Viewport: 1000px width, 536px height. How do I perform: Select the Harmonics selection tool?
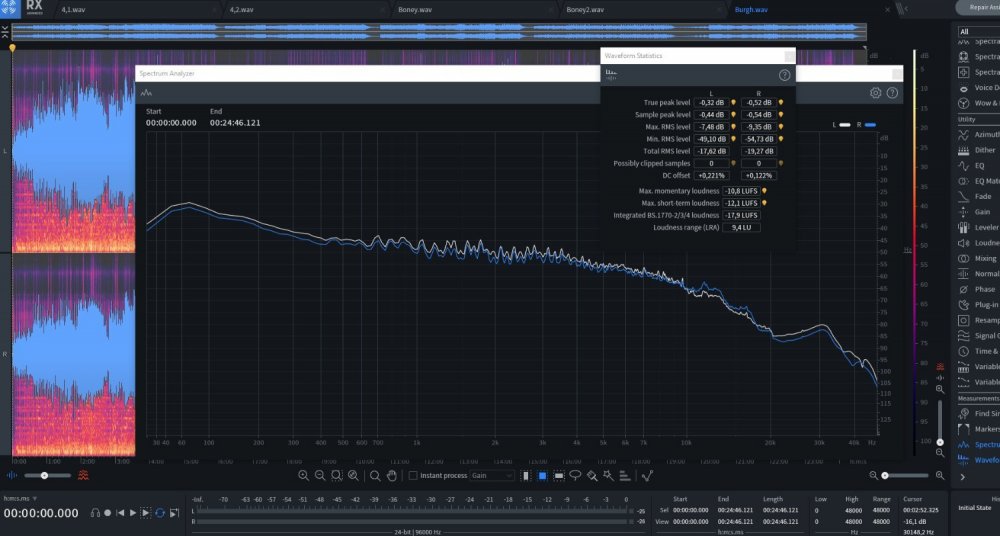(x=625, y=475)
